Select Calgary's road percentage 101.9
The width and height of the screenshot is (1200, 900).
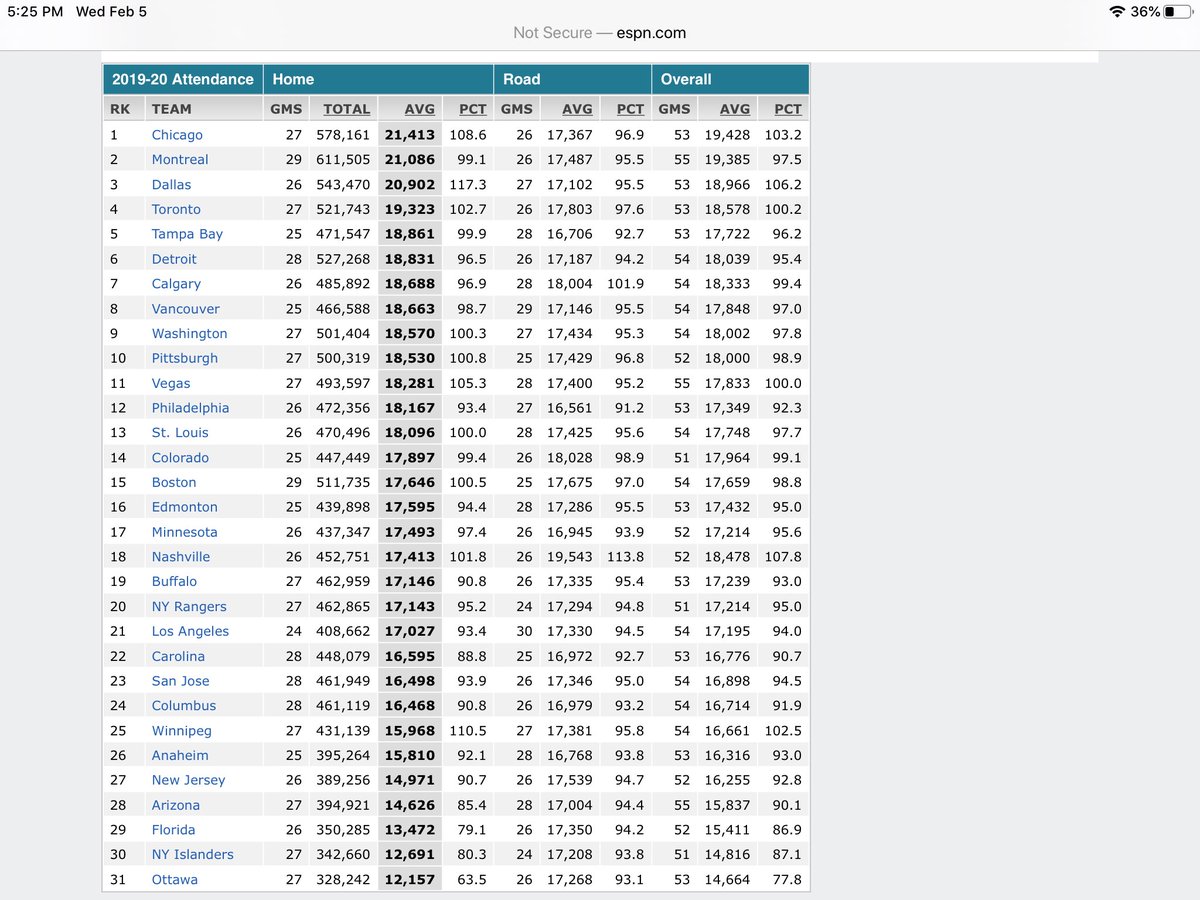(x=626, y=284)
